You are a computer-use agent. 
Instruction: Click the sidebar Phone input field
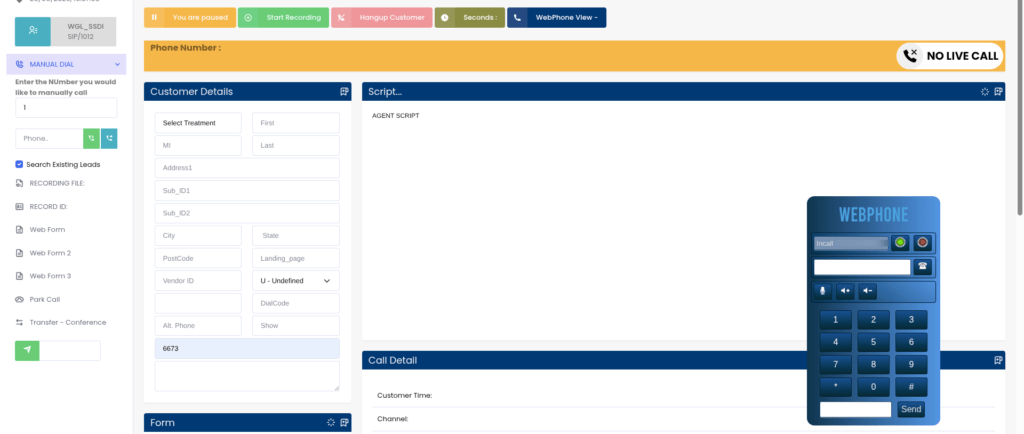49,138
